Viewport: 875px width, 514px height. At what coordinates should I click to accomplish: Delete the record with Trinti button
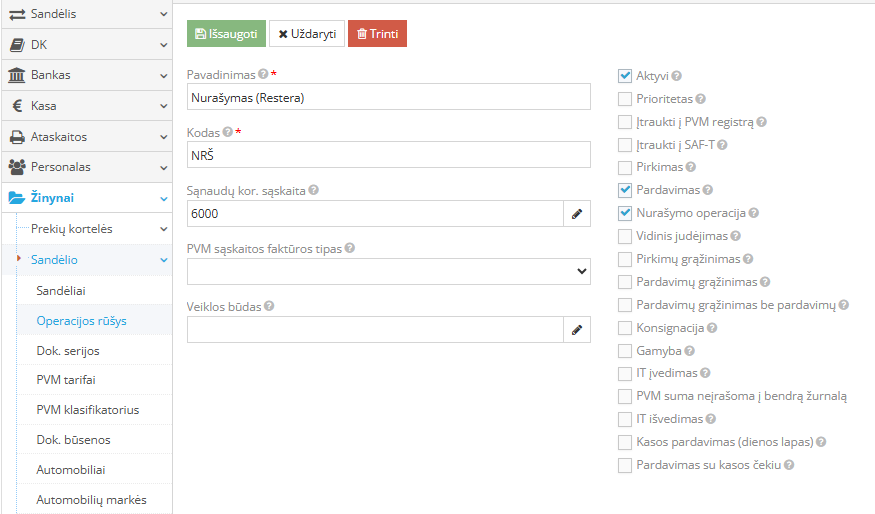377,33
